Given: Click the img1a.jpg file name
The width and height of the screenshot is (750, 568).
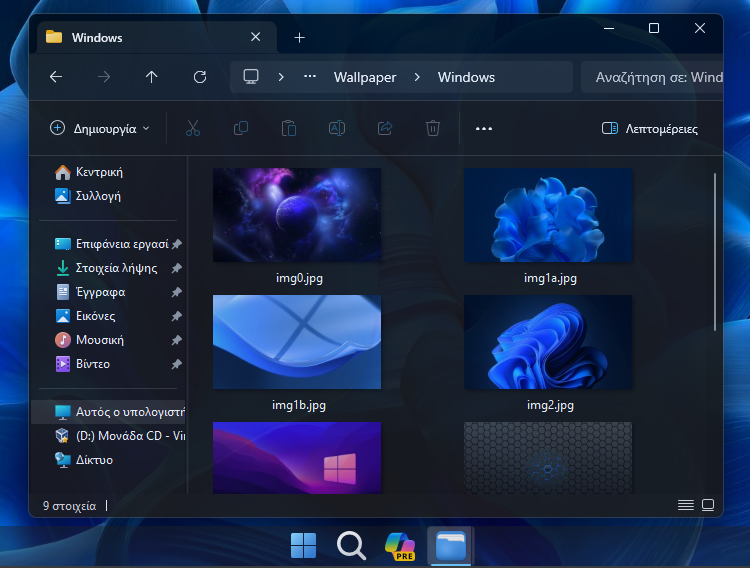Looking at the screenshot, I should coord(551,278).
